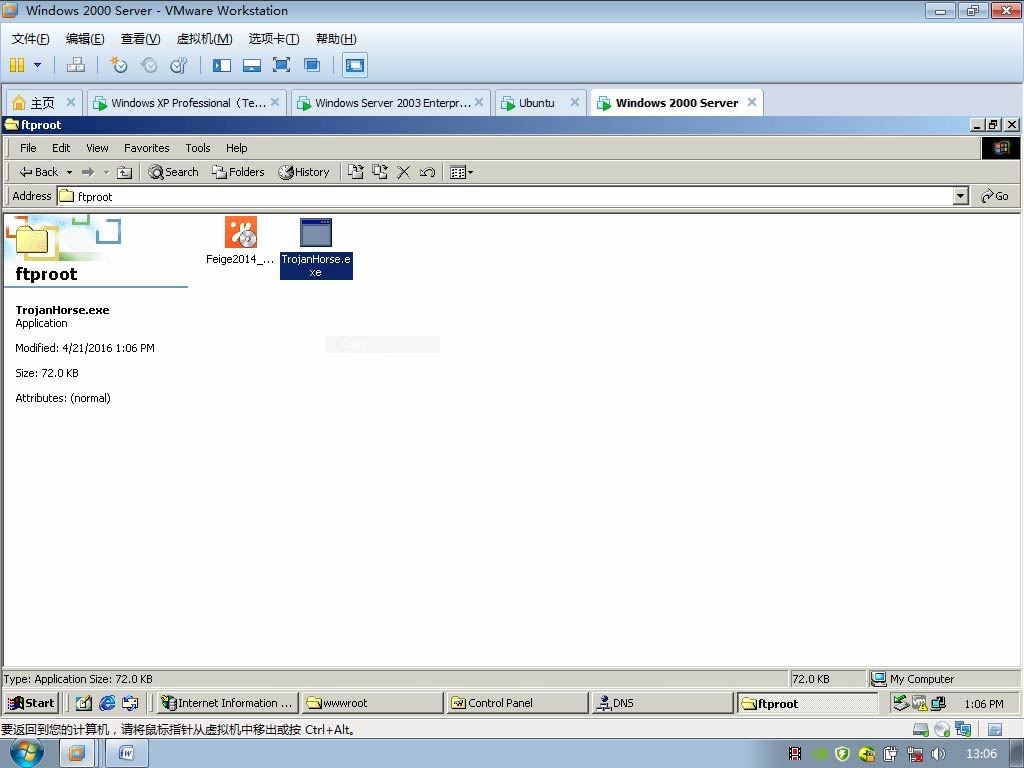
Task: Click the Copy To toolbar icon
Action: (379, 172)
